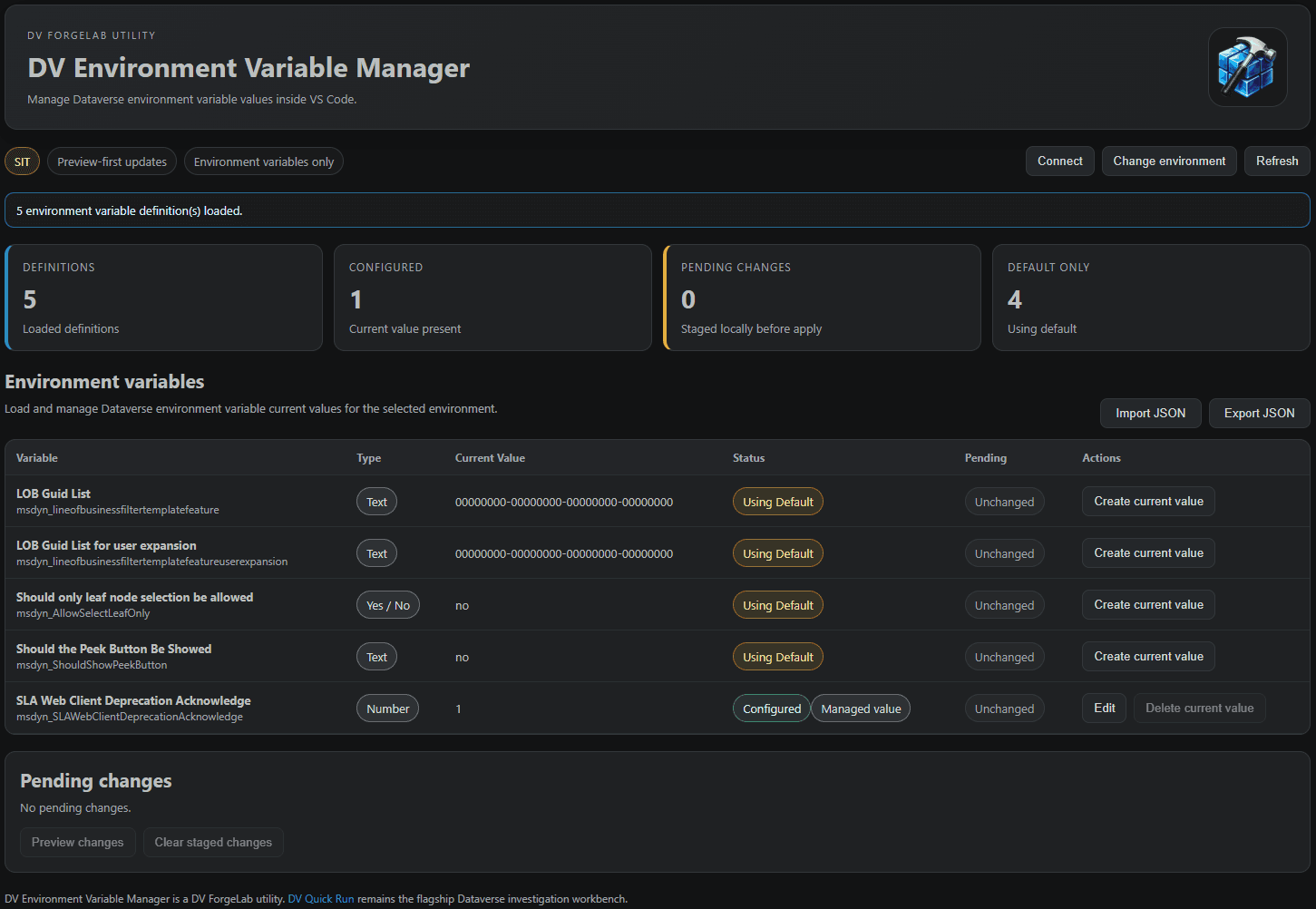Click the Default Only summary card
This screenshot has width=1316, height=909.
[x=1151, y=298]
